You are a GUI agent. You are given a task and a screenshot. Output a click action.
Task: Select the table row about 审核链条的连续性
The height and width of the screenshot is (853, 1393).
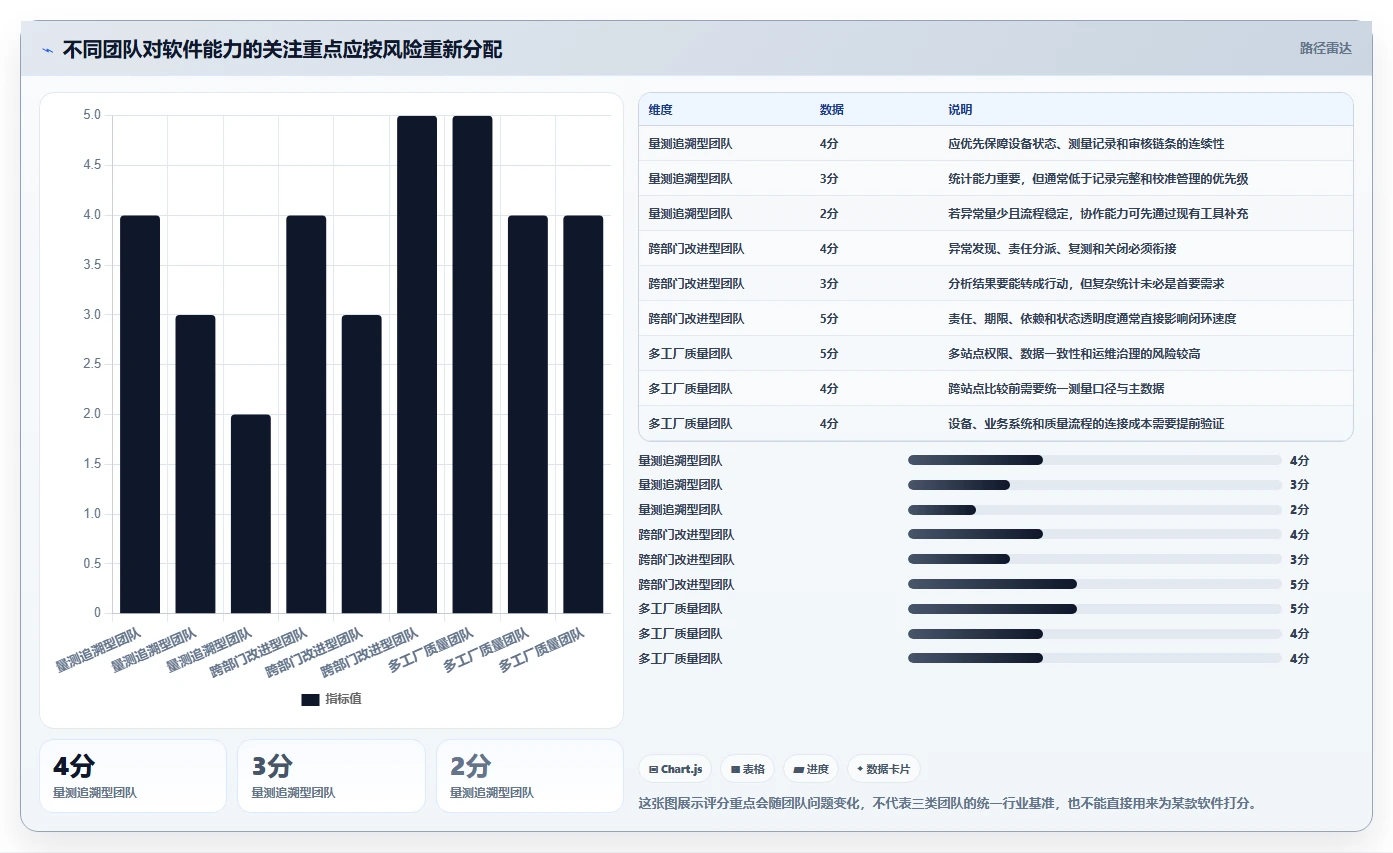click(995, 144)
